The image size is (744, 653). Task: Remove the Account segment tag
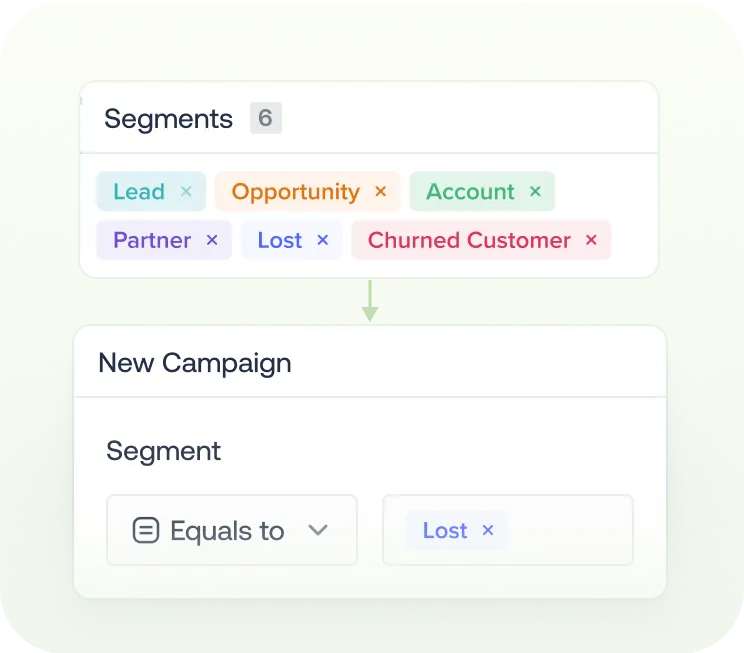click(535, 192)
